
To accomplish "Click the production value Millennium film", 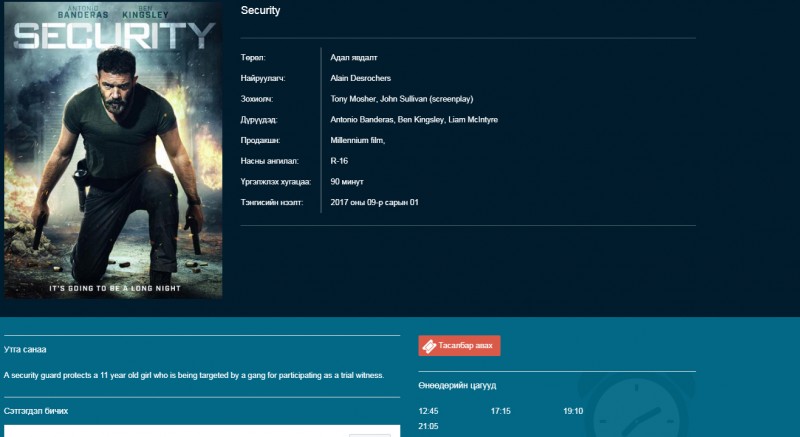I will (x=357, y=140).
